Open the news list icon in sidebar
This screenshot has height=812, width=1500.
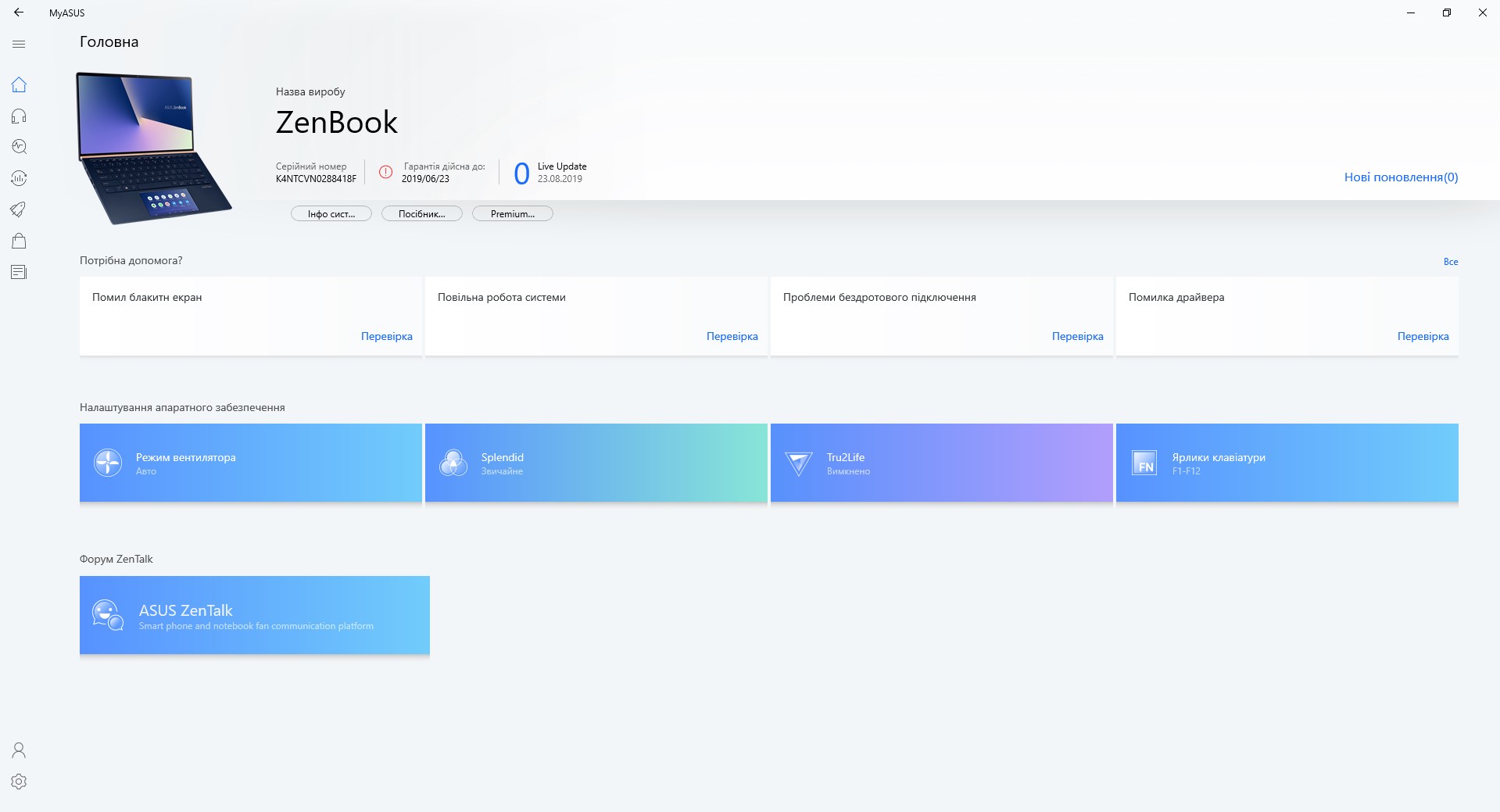(x=19, y=272)
